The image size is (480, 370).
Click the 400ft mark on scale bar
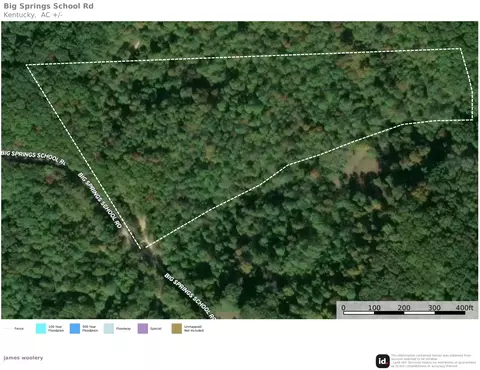(x=464, y=307)
